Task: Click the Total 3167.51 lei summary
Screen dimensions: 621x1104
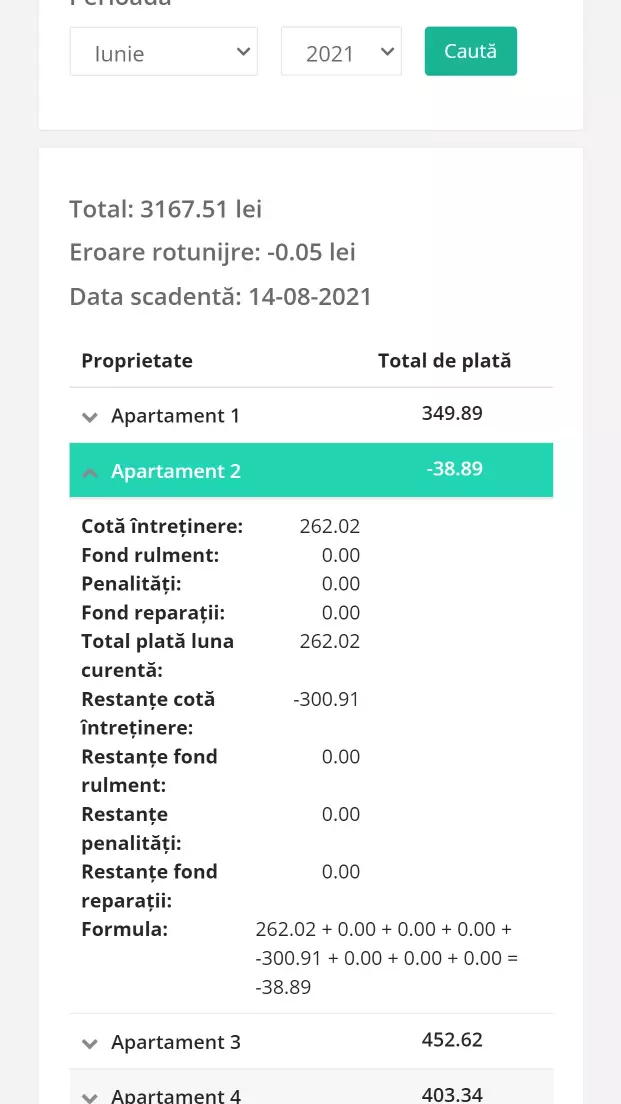Action: [x=166, y=209]
